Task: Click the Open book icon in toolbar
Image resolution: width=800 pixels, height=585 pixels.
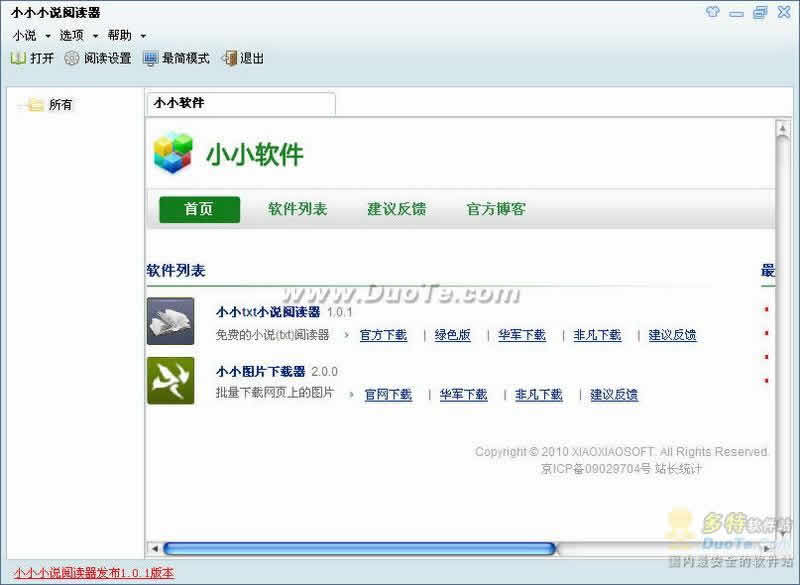Action: pyautogui.click(x=18, y=58)
